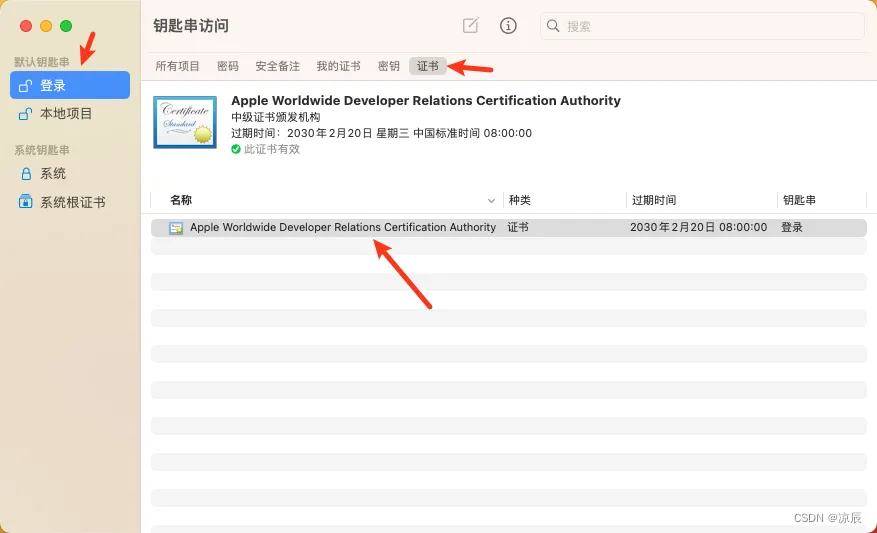
Task: Sort by the 种类 column header
Action: click(x=520, y=200)
